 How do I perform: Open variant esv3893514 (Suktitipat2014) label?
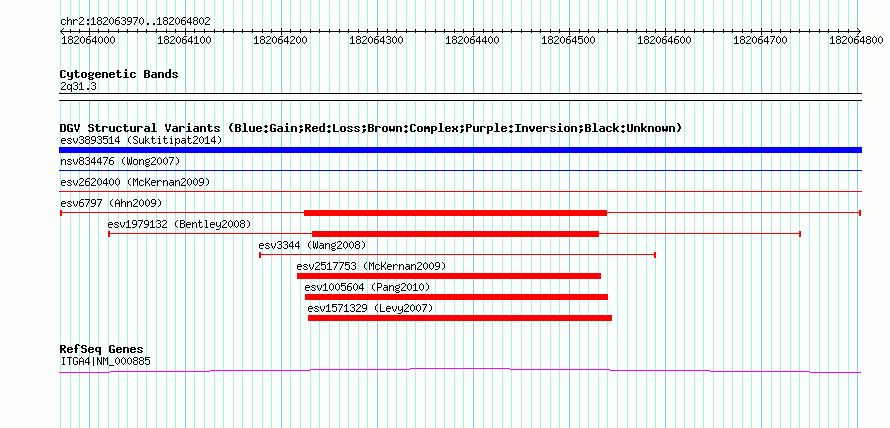[x=141, y=140]
